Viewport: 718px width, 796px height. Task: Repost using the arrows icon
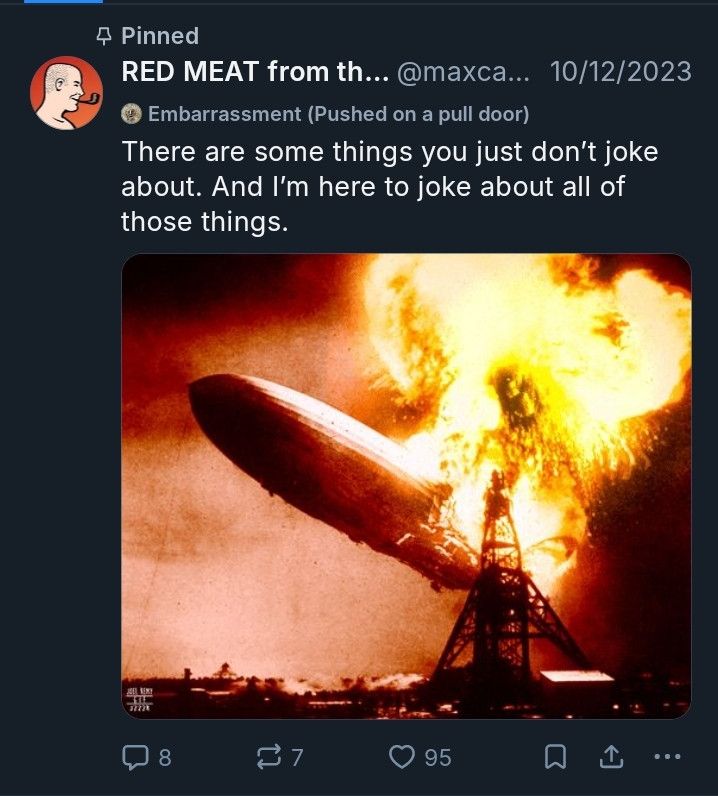point(268,758)
